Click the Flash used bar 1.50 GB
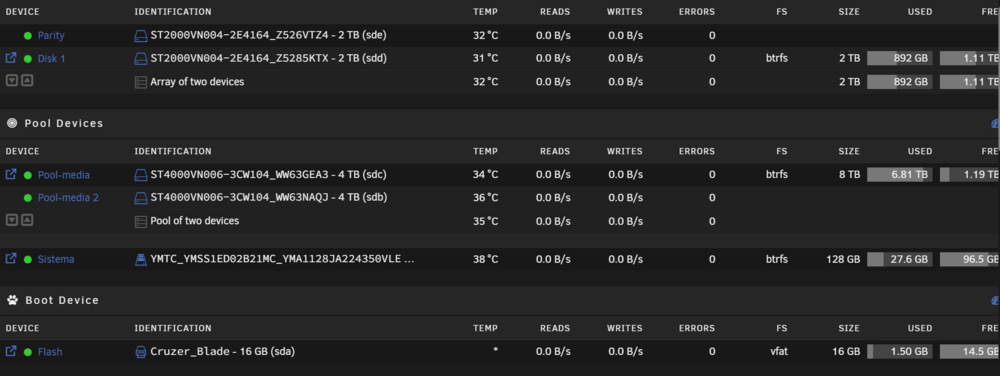The width and height of the screenshot is (1000, 376). 899,352
